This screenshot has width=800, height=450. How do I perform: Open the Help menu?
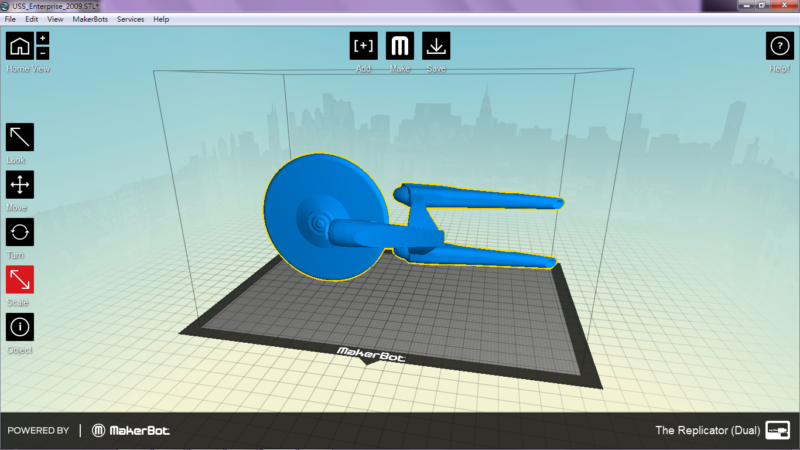(x=161, y=19)
